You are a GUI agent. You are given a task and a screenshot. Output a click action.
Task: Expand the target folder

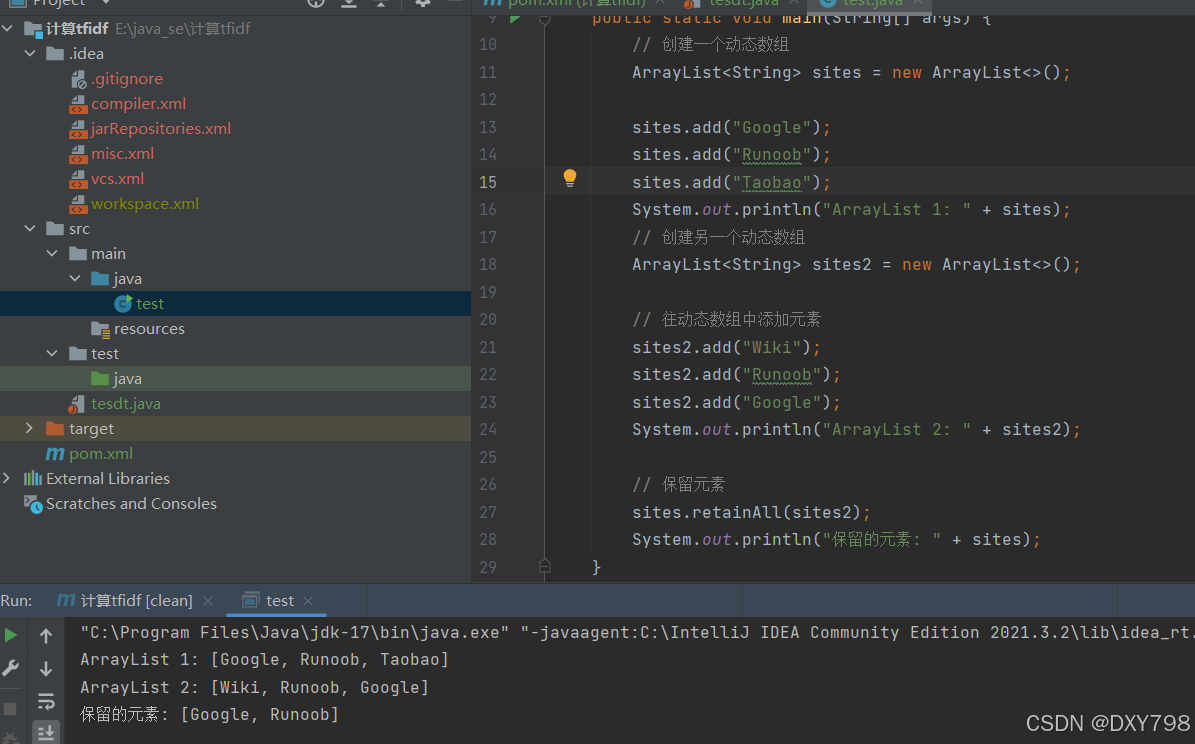[30, 428]
